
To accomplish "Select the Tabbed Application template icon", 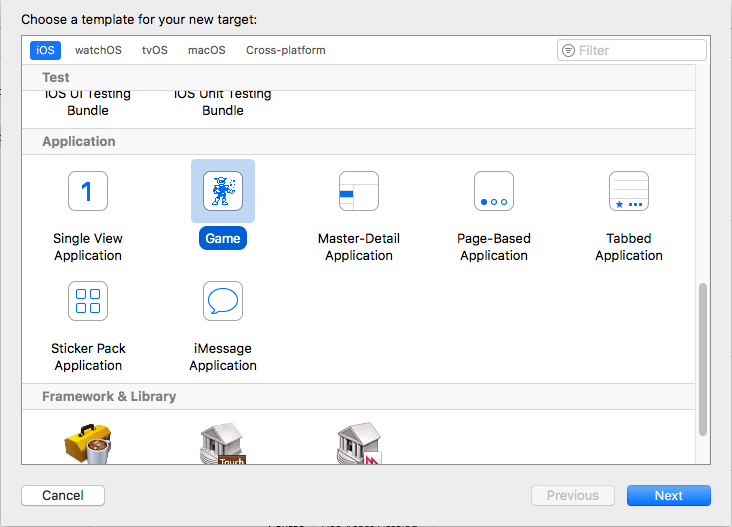I will click(628, 191).
